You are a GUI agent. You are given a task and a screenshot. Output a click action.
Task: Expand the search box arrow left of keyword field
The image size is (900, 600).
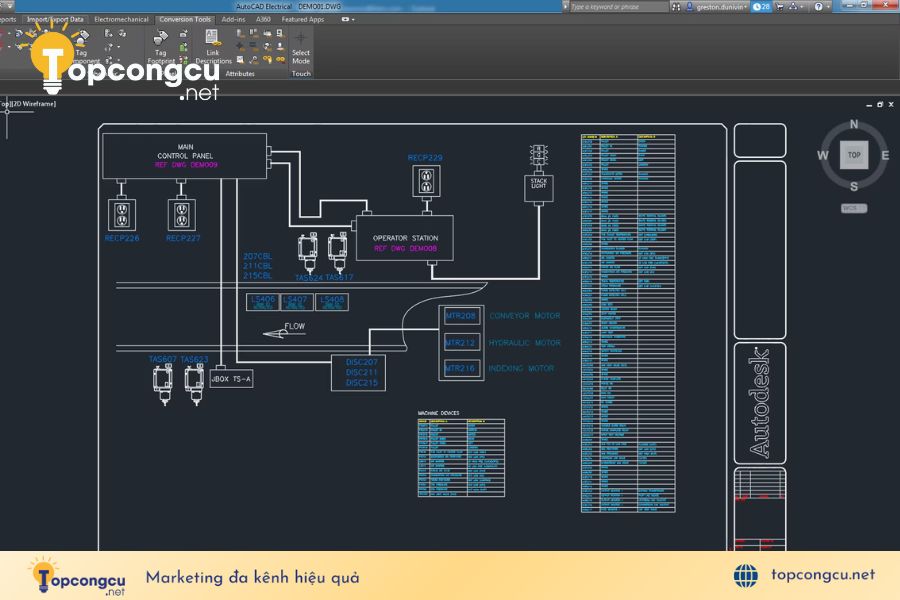(x=565, y=7)
